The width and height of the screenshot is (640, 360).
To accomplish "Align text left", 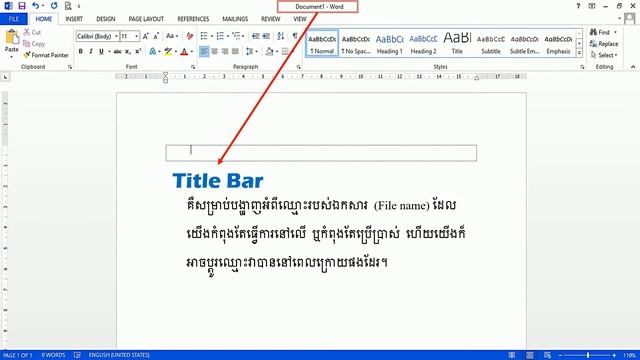I will pos(204,51).
